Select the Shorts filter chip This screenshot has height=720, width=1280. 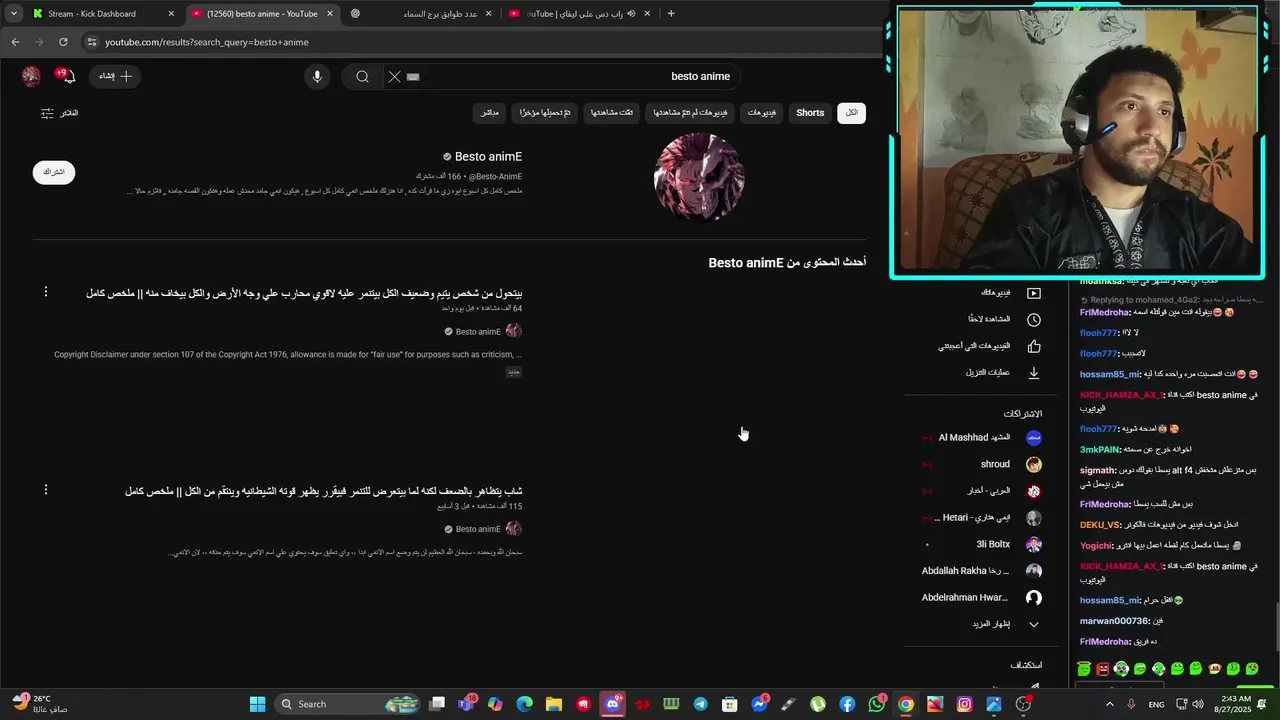810,113
